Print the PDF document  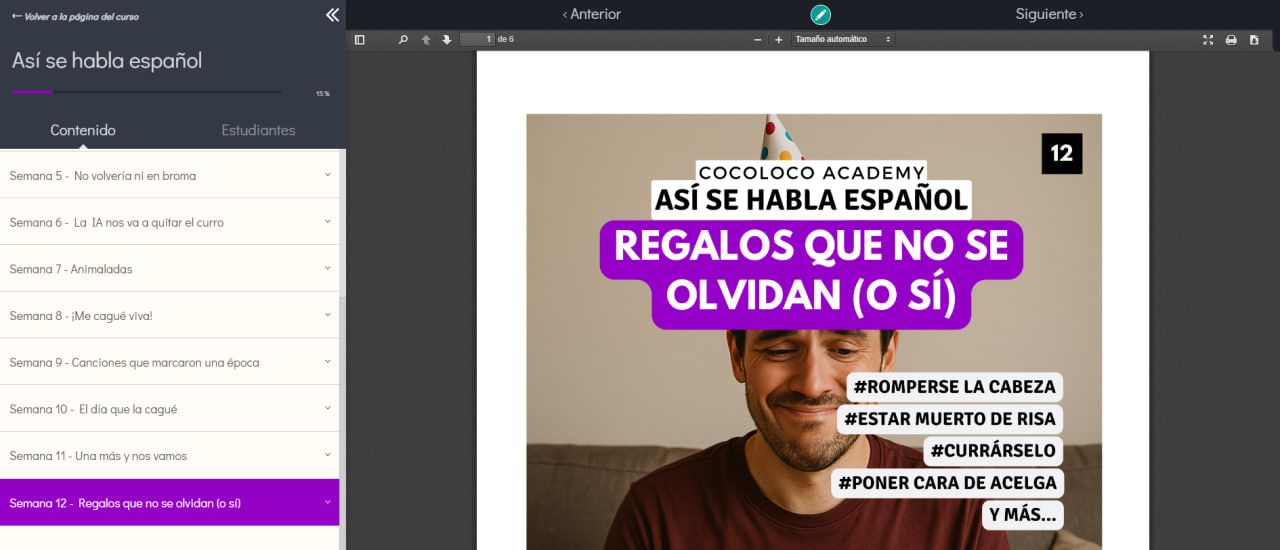point(1231,40)
